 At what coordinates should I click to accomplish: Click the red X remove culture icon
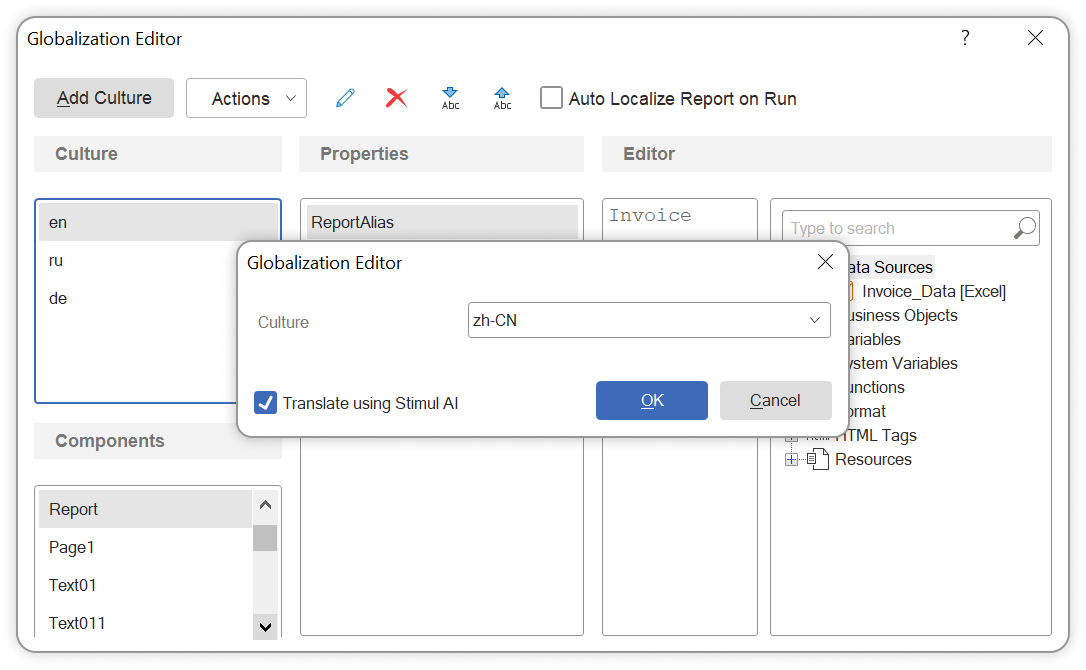click(x=397, y=98)
